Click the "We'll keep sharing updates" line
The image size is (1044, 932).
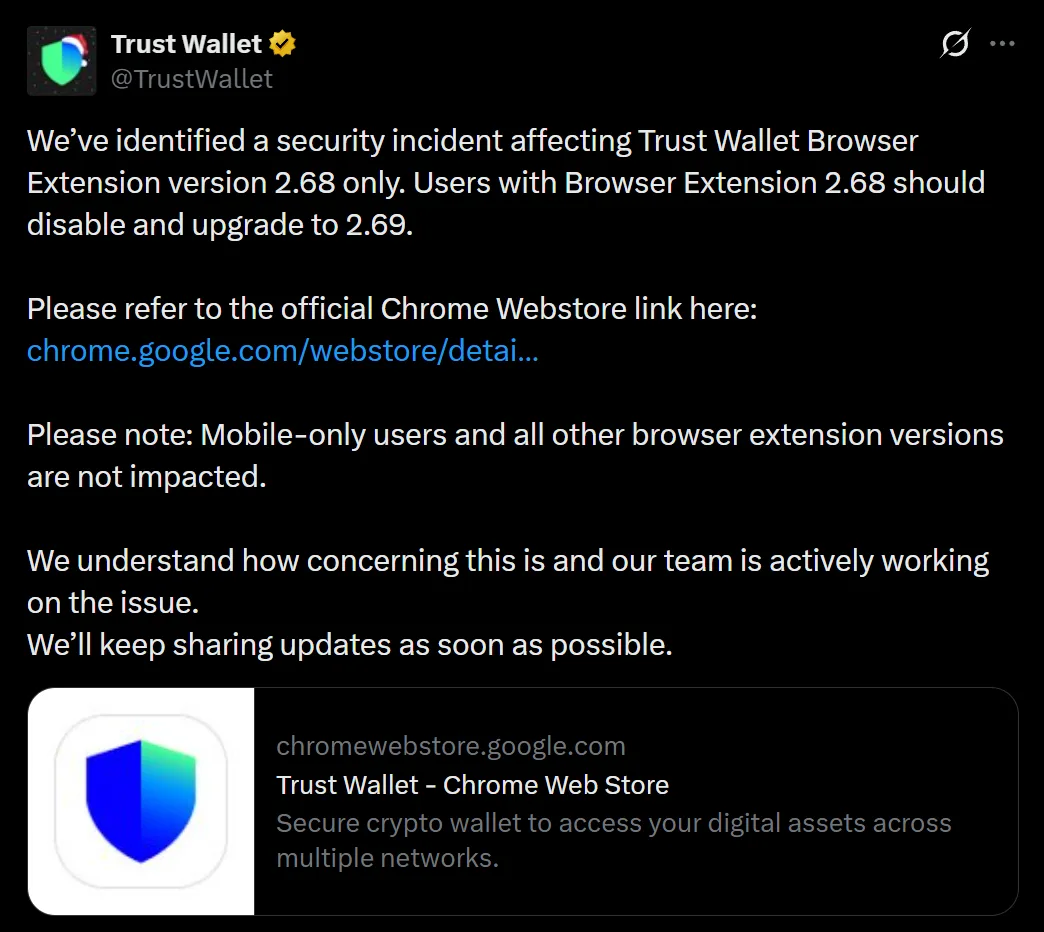[x=349, y=645]
